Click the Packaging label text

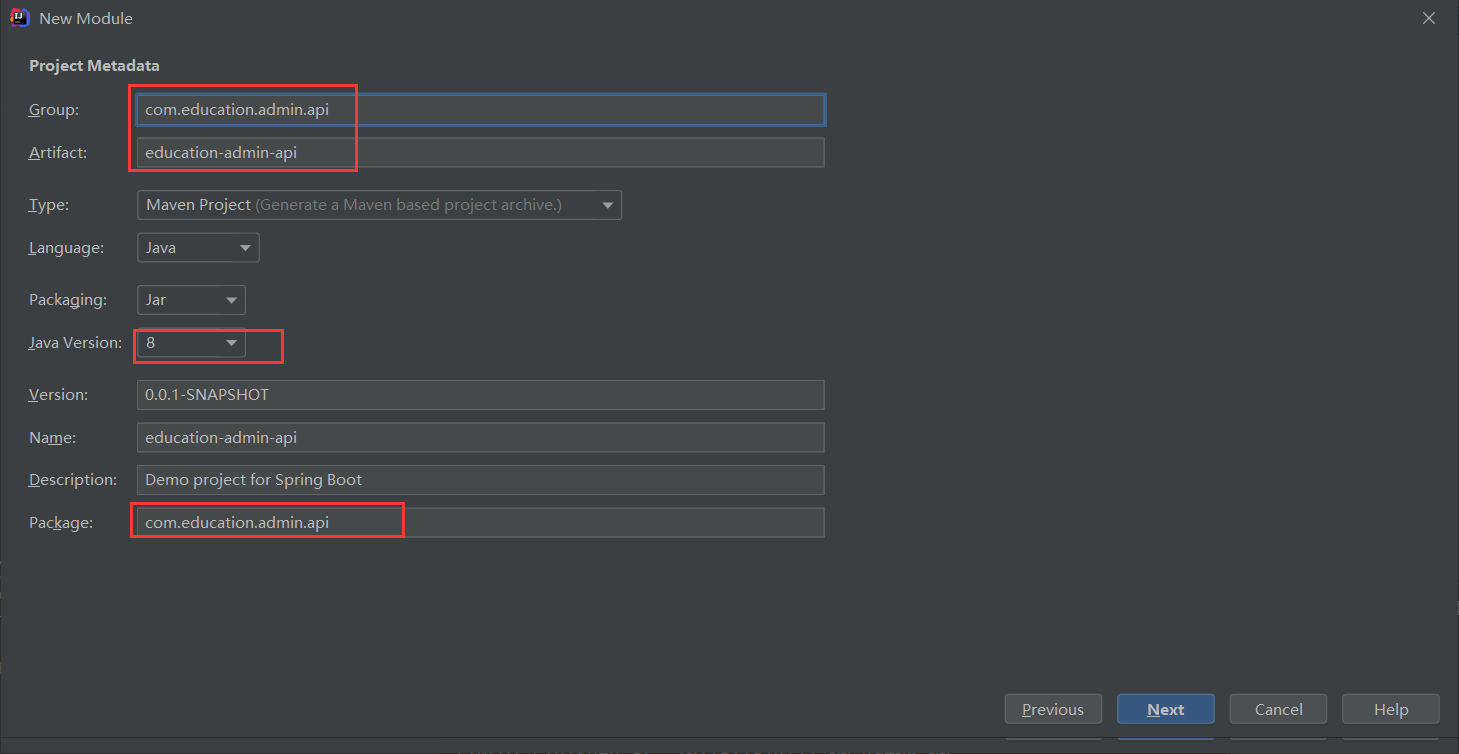[68, 300]
